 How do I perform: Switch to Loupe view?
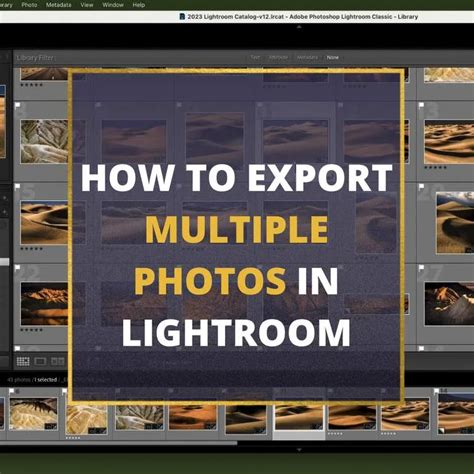coord(40,361)
